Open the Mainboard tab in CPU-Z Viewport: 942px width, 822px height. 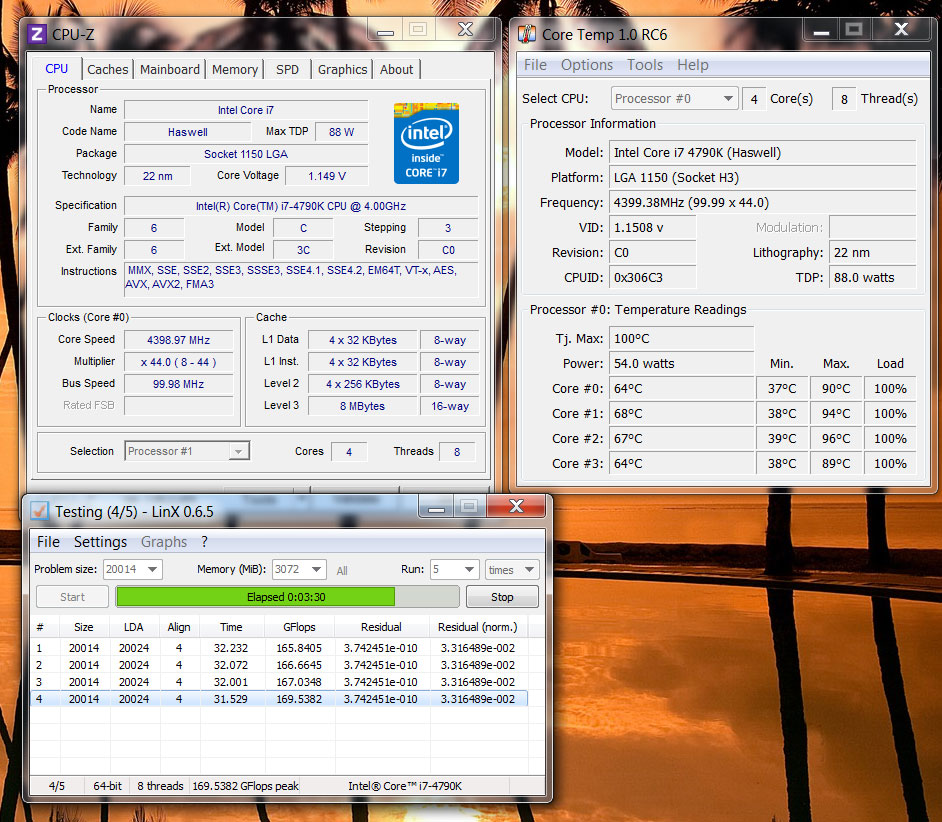169,69
